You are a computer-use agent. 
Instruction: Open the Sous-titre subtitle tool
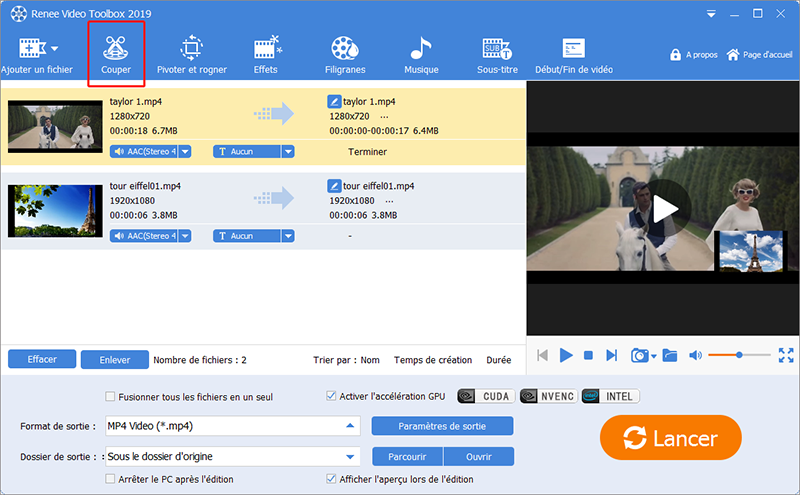(x=497, y=54)
